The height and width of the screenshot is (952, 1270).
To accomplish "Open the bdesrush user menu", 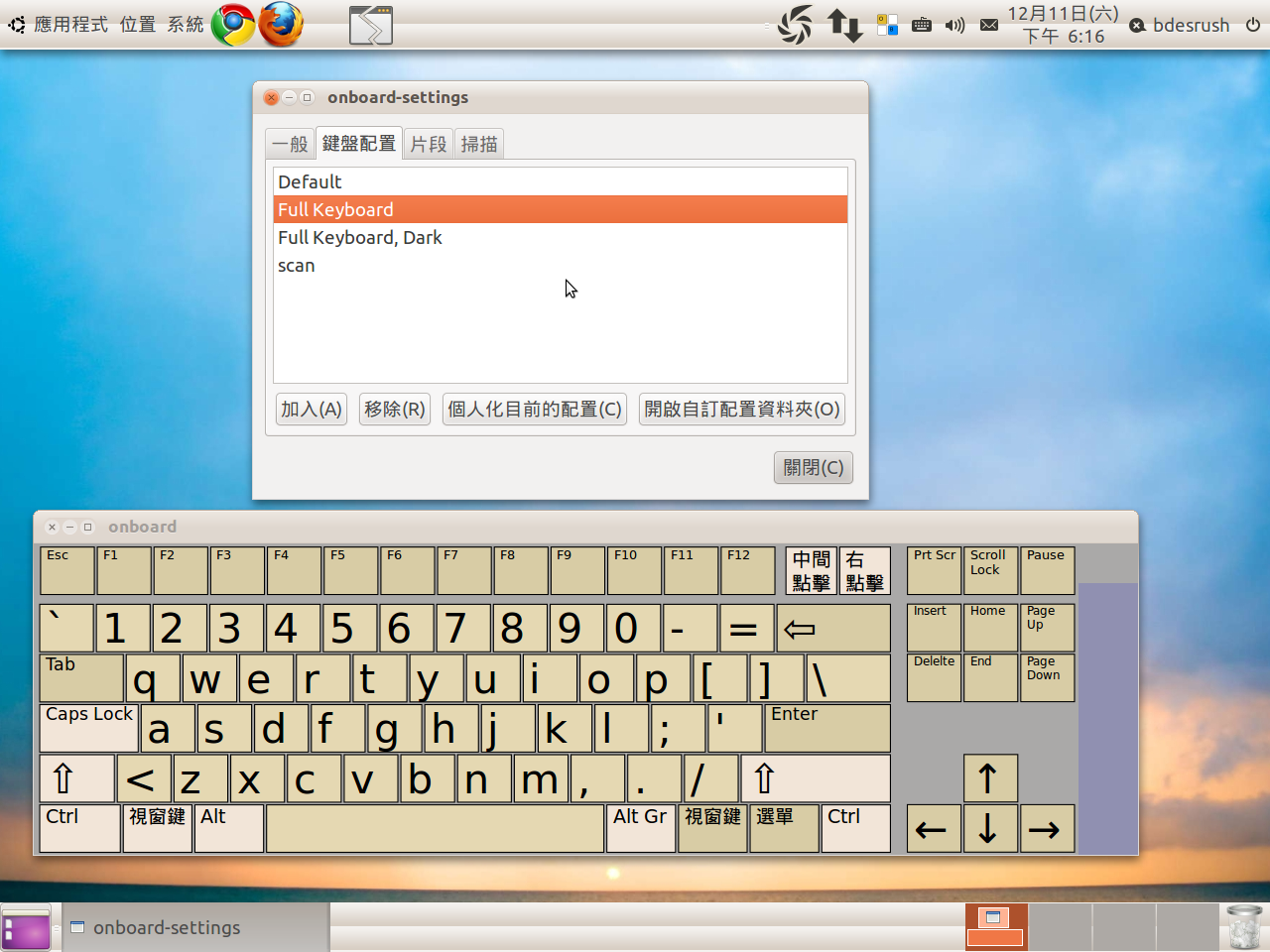I will tap(1181, 25).
